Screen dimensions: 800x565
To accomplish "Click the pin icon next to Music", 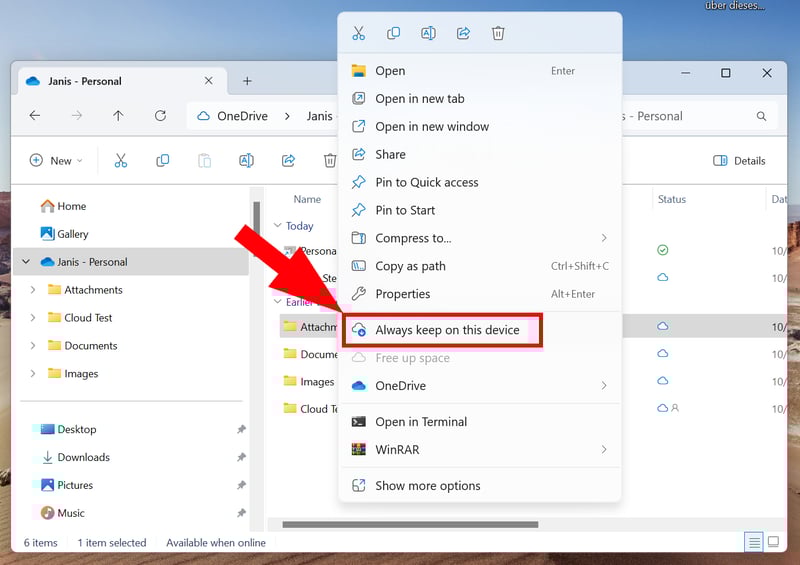I will pos(241,513).
